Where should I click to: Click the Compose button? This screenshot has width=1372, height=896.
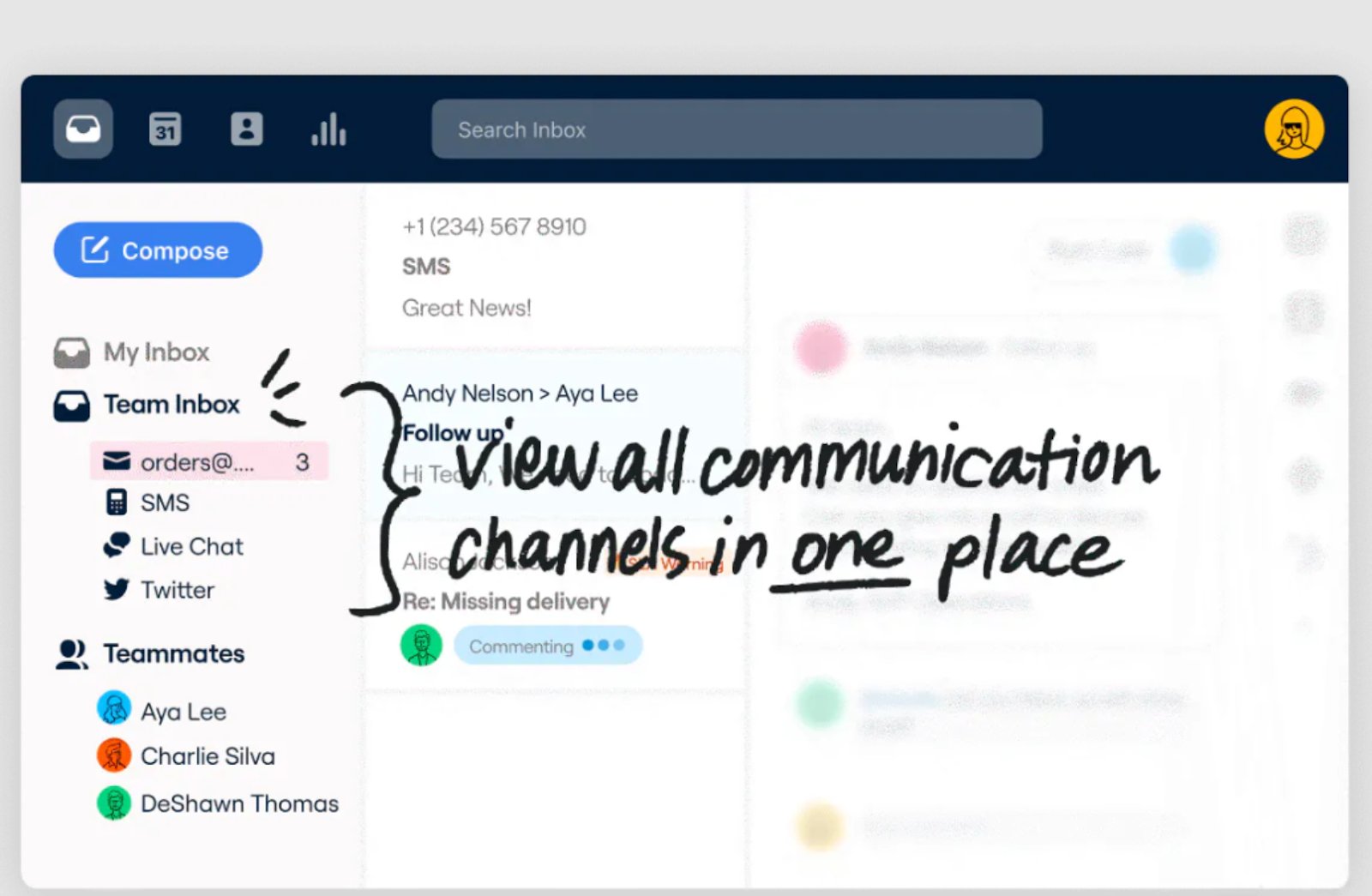click(158, 250)
